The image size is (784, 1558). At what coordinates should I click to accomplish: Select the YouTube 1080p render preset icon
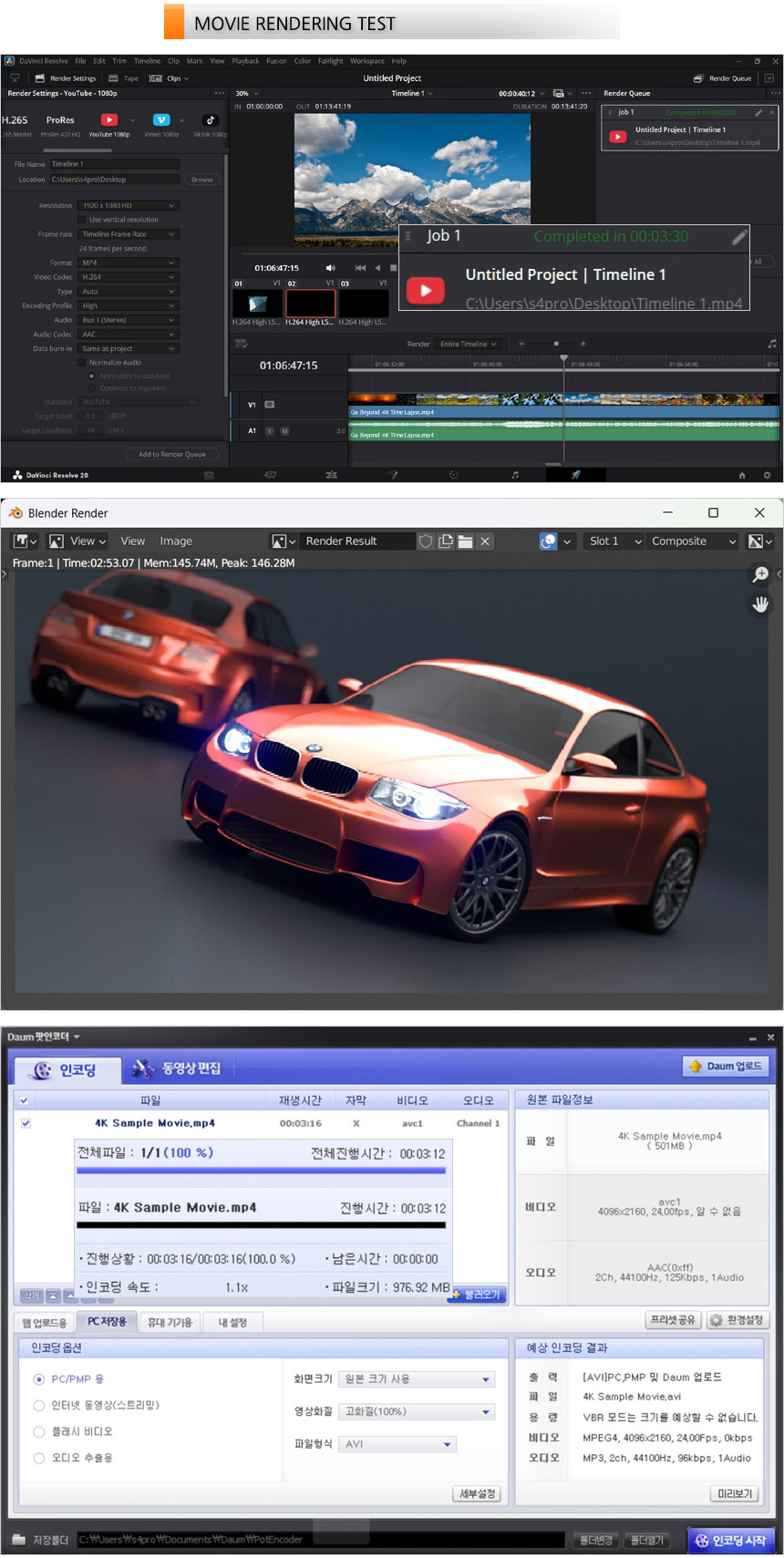109,120
